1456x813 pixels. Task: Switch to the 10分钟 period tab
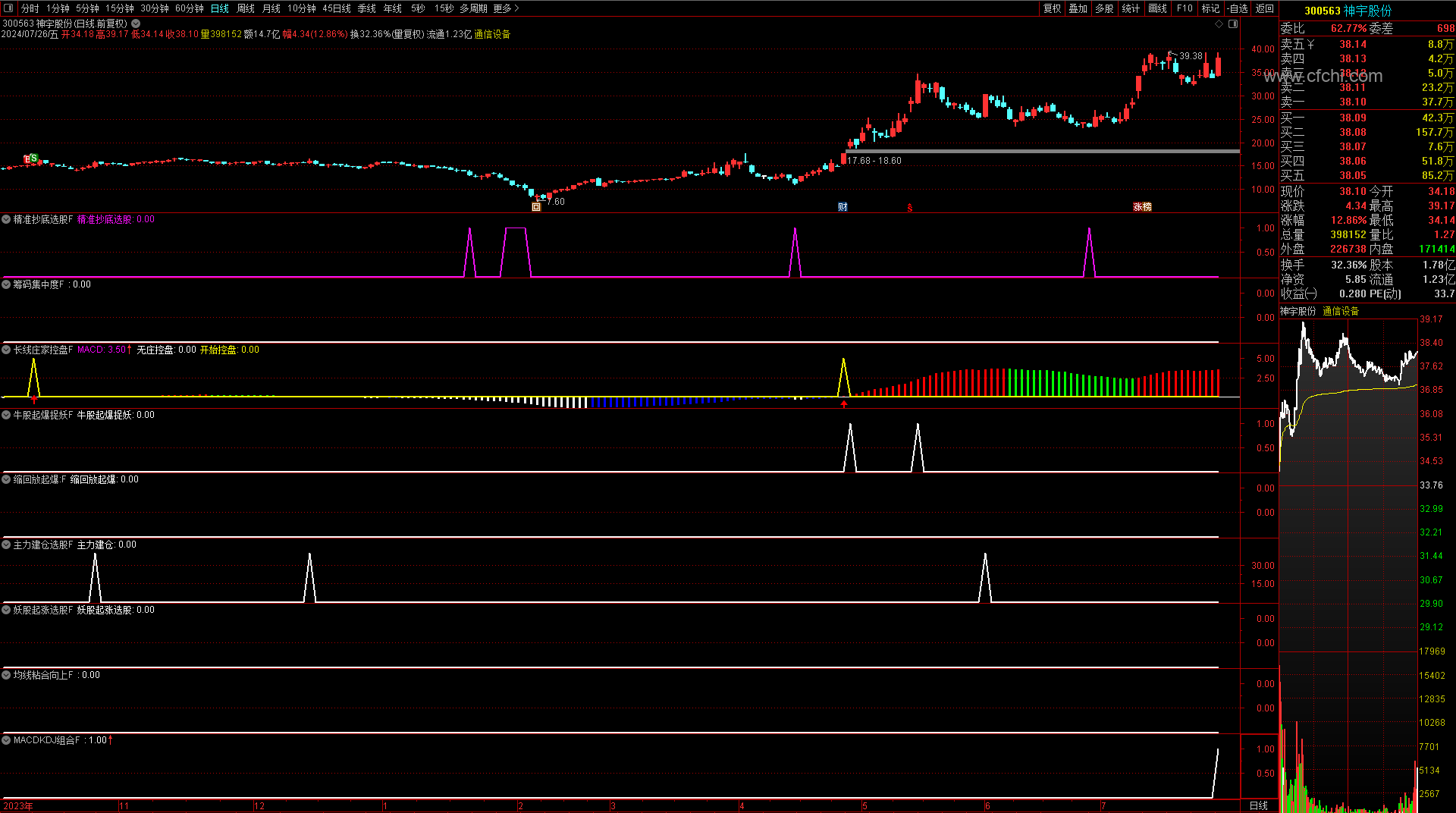tap(302, 8)
